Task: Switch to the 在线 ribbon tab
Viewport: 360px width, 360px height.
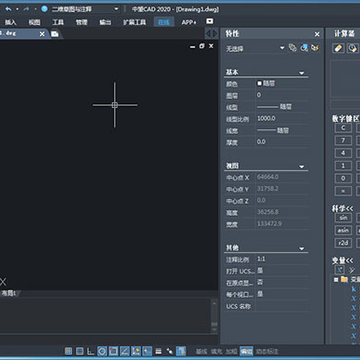Action: click(164, 22)
